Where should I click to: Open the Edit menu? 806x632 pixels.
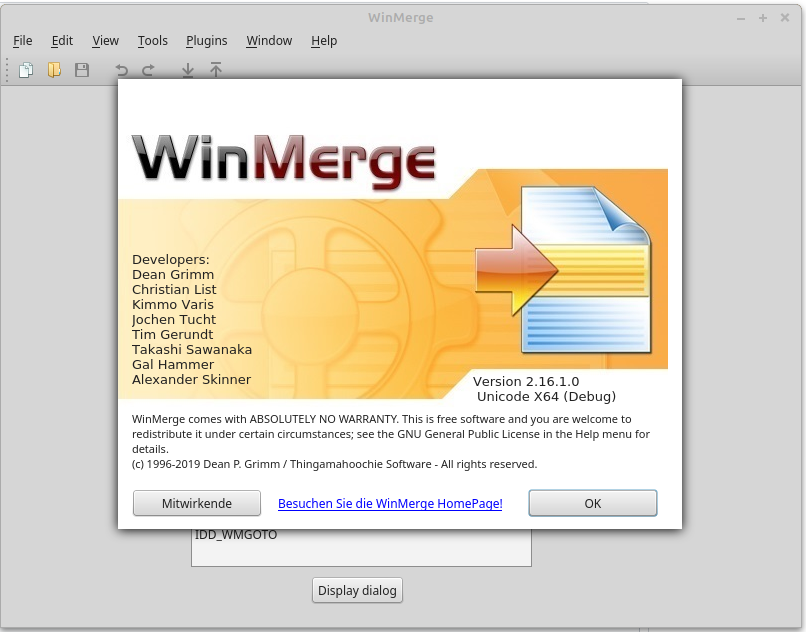coord(62,41)
